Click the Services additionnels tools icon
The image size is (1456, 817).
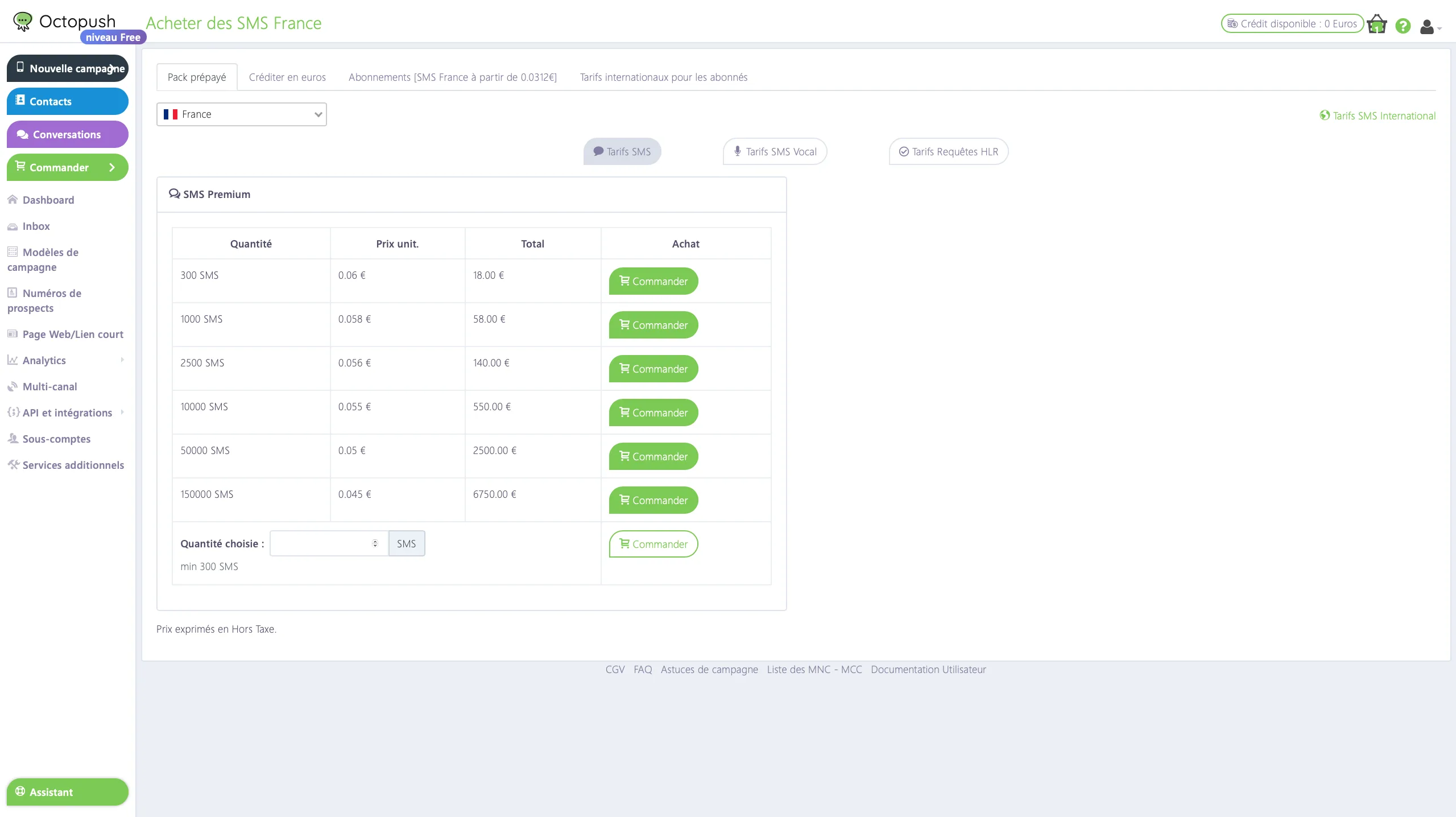point(14,464)
